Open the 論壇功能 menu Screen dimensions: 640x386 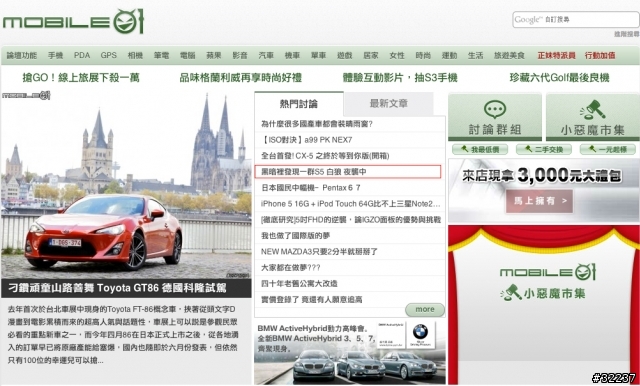[x=22, y=55]
